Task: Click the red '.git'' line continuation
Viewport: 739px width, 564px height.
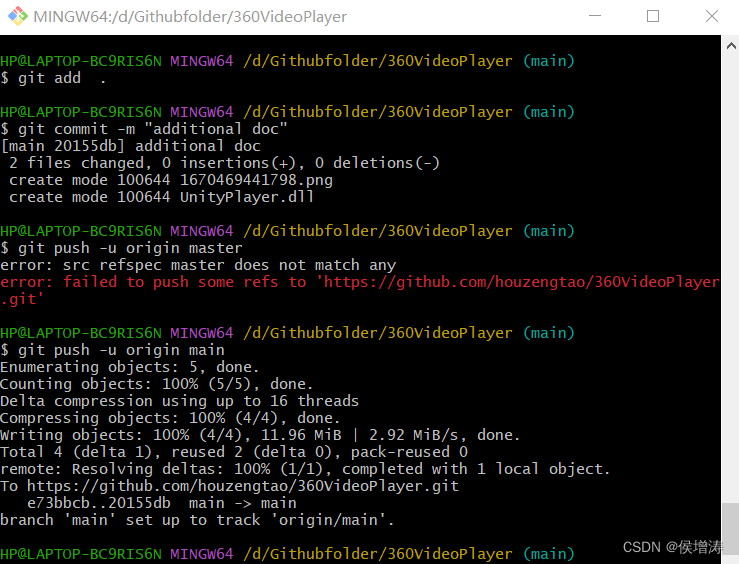Action: (x=22, y=299)
